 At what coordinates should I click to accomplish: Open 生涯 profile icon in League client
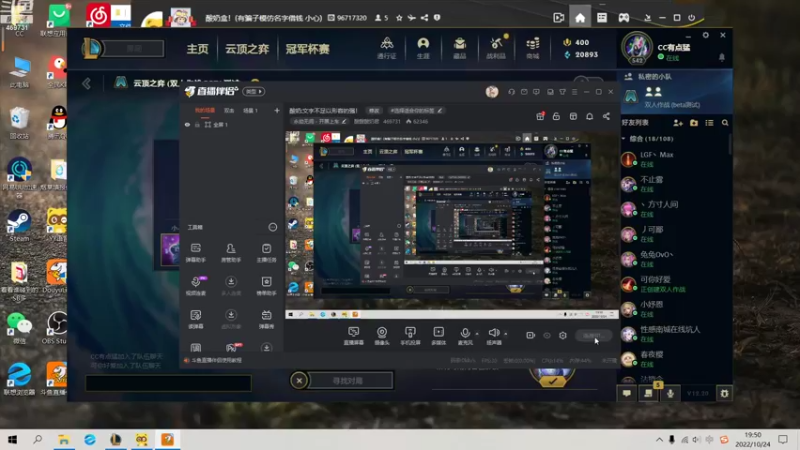pos(423,48)
